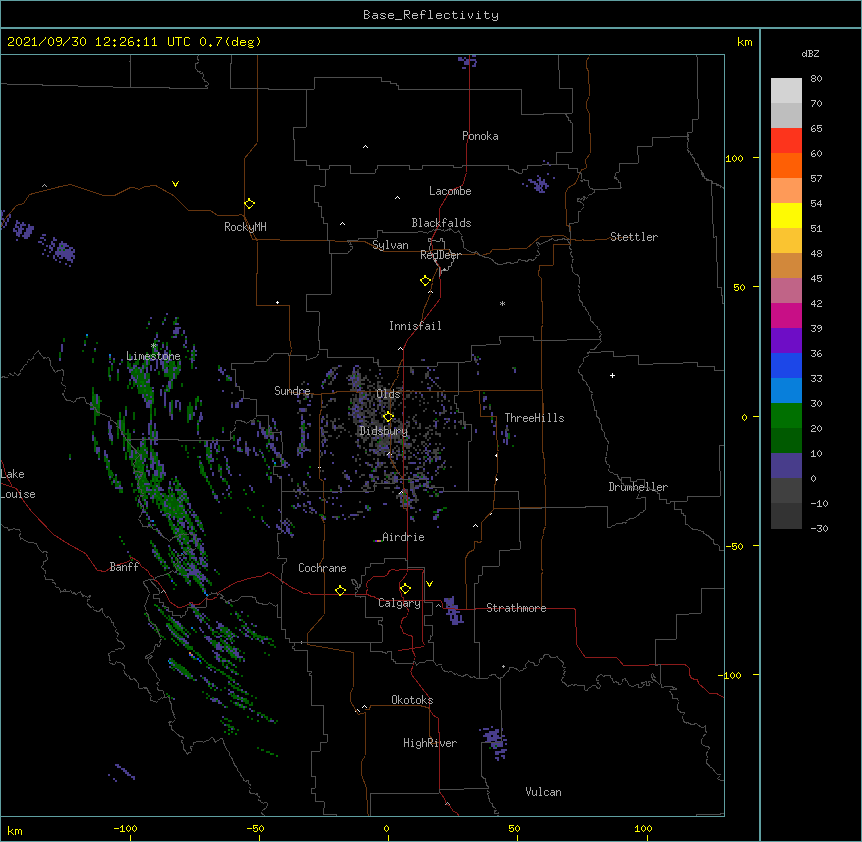
Task: Click the Cochrane town label
Action: (x=322, y=568)
